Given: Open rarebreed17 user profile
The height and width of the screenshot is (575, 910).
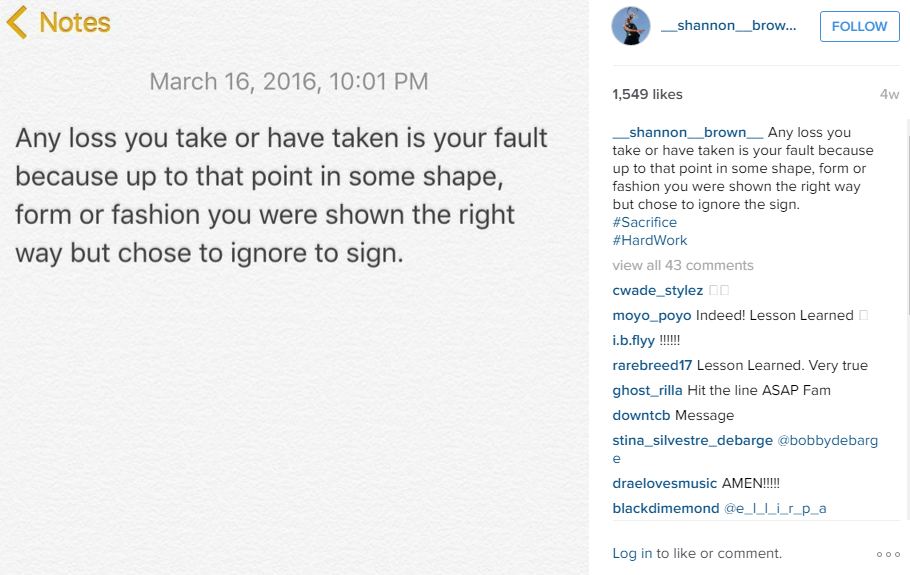Looking at the screenshot, I should (652, 366).
